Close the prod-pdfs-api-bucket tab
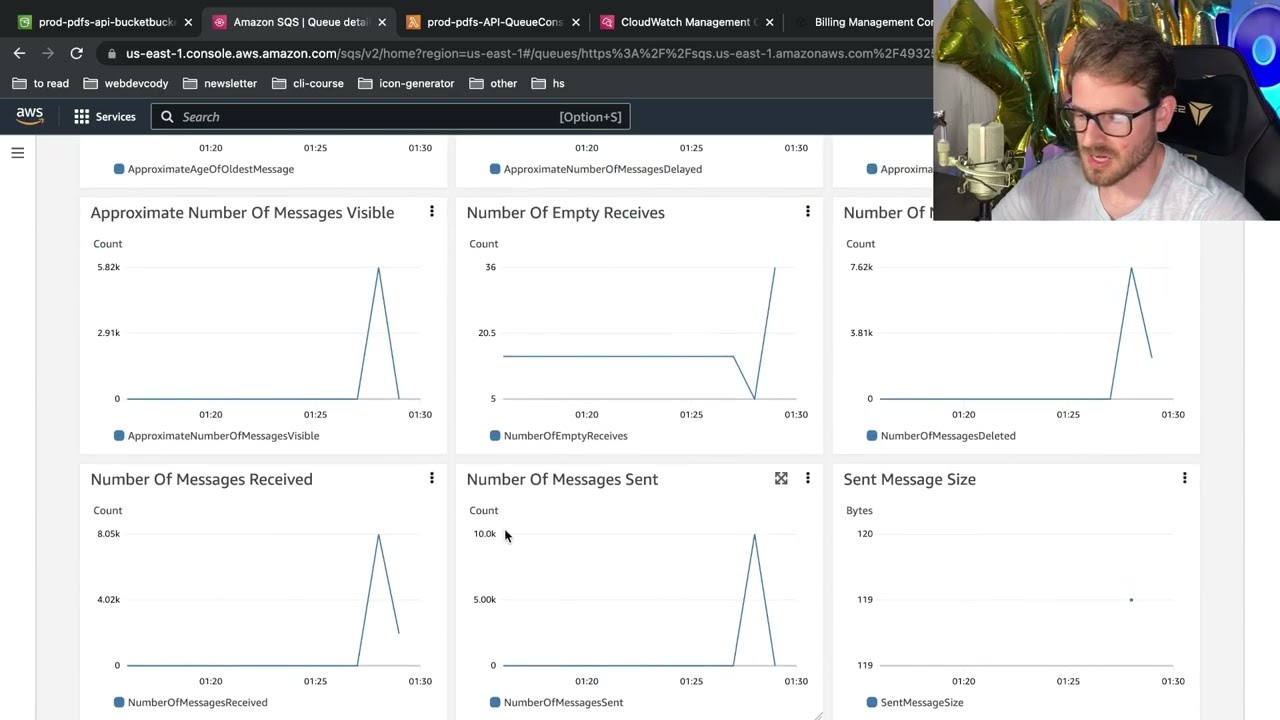1280x720 pixels. [188, 22]
